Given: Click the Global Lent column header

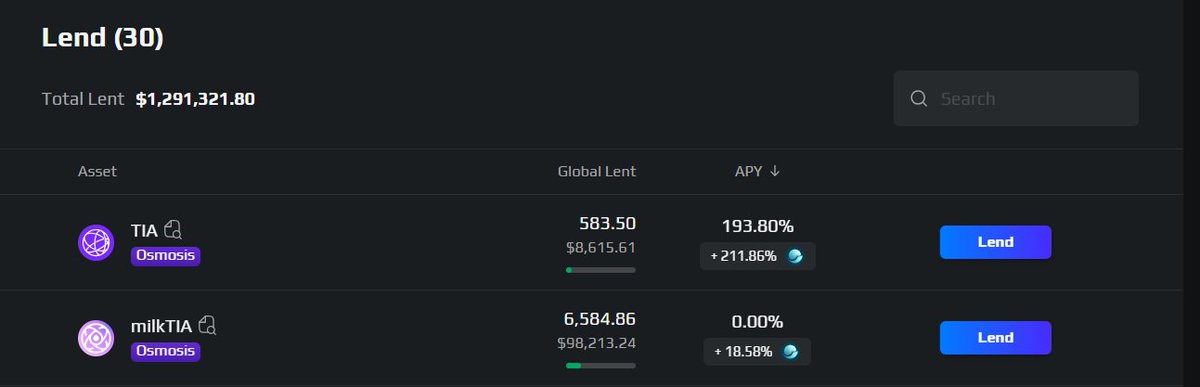Looking at the screenshot, I should point(596,171).
